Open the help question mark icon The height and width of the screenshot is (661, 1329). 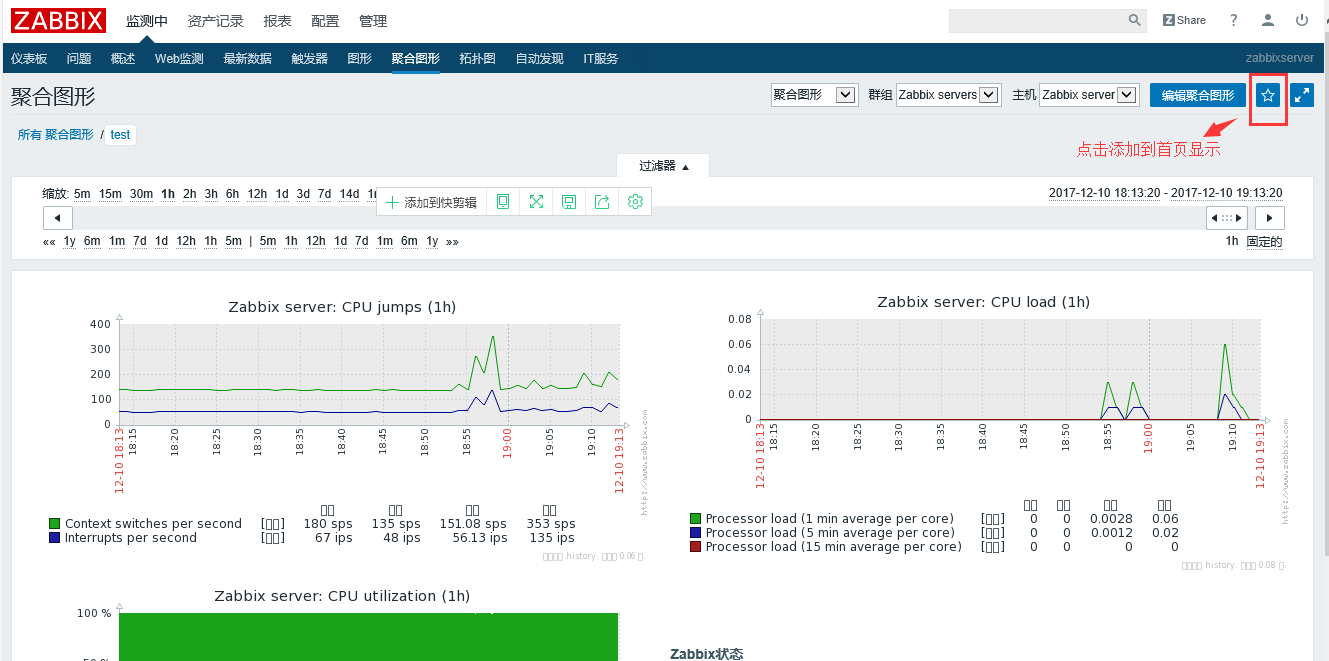coord(1234,20)
